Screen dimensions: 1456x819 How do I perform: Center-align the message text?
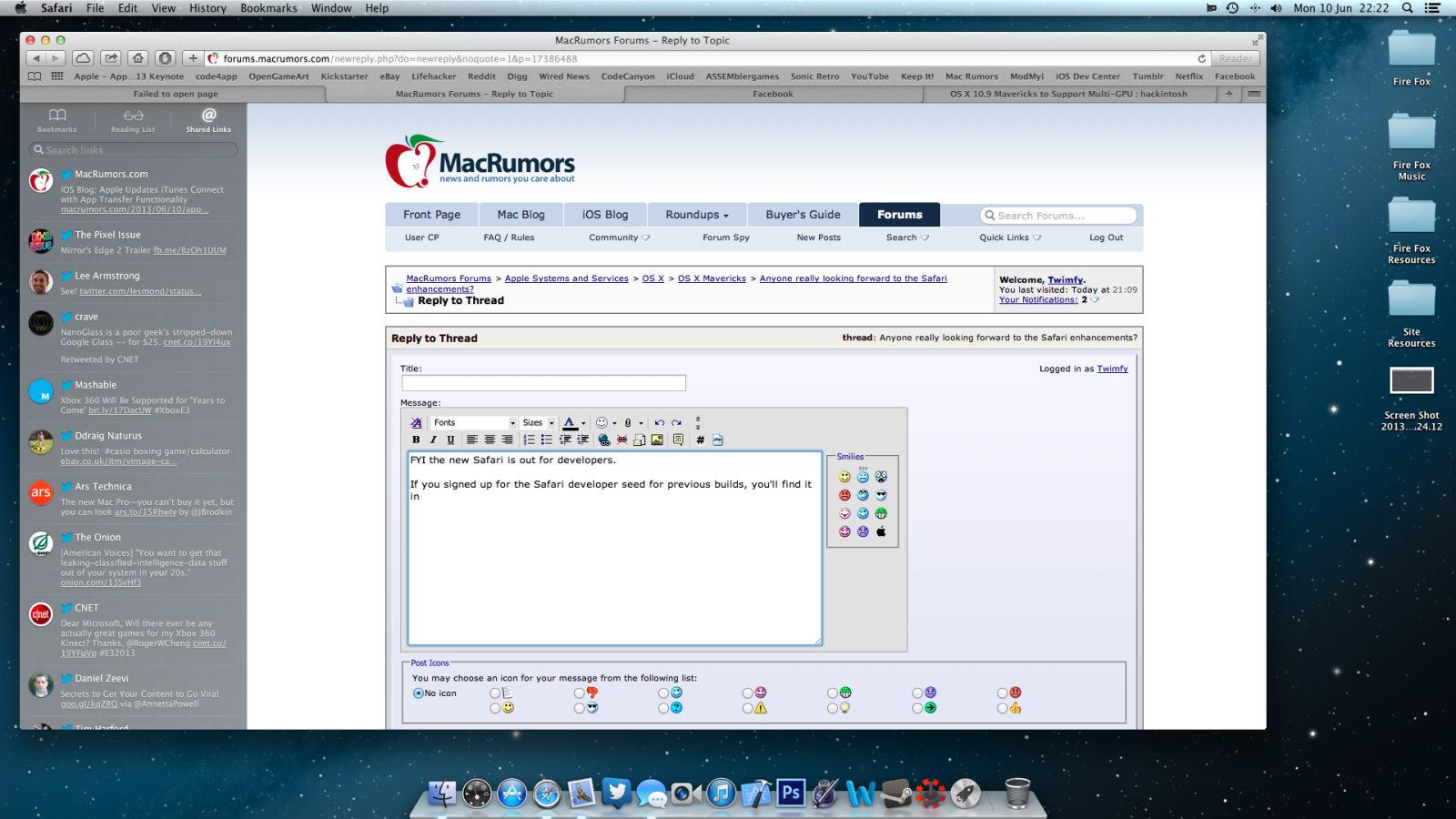coord(490,440)
